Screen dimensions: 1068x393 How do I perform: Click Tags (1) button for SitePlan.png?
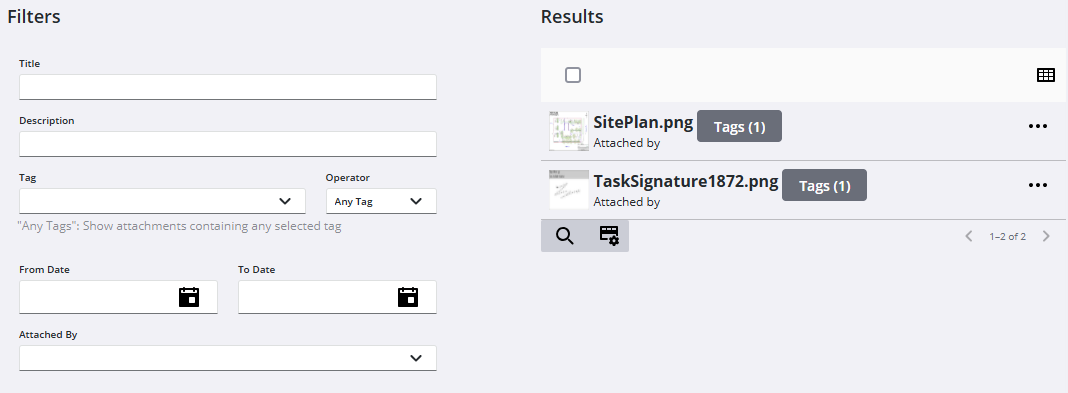(739, 127)
